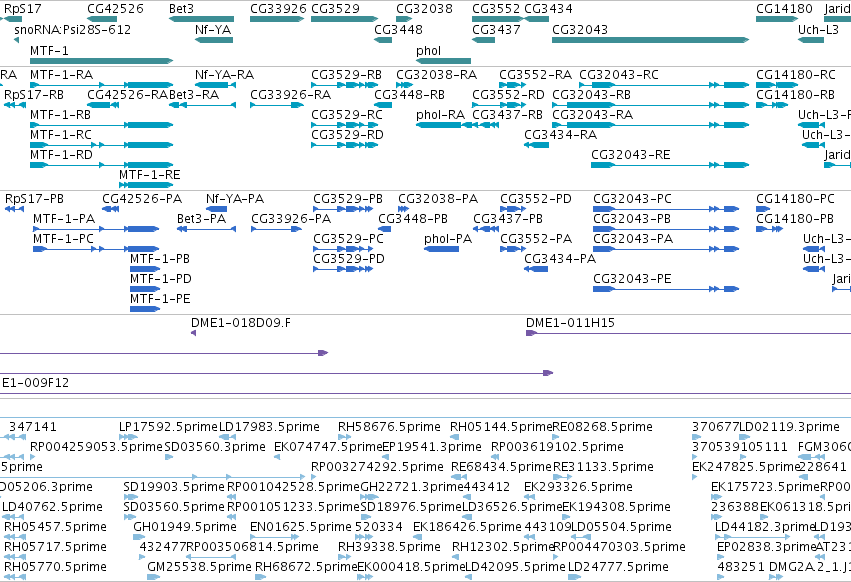Click BAC clone DME1-018D09.F

[241, 323]
